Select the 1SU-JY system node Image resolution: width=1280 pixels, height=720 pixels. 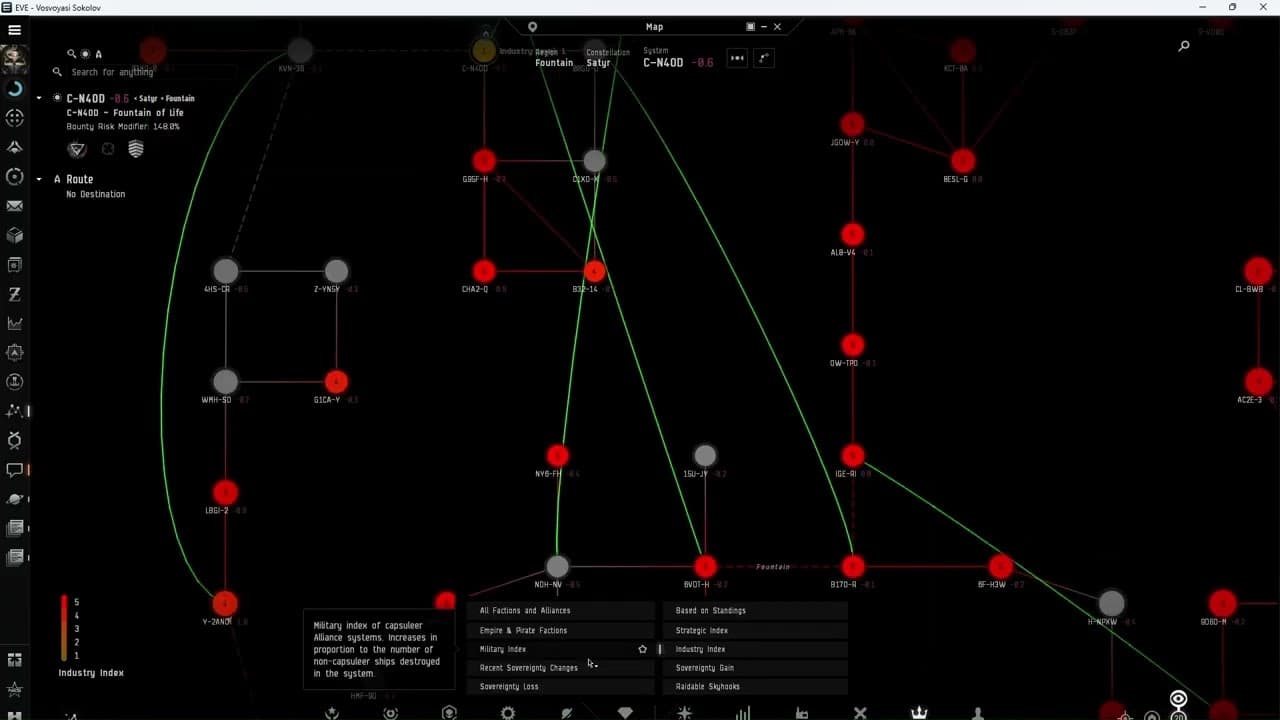705,456
